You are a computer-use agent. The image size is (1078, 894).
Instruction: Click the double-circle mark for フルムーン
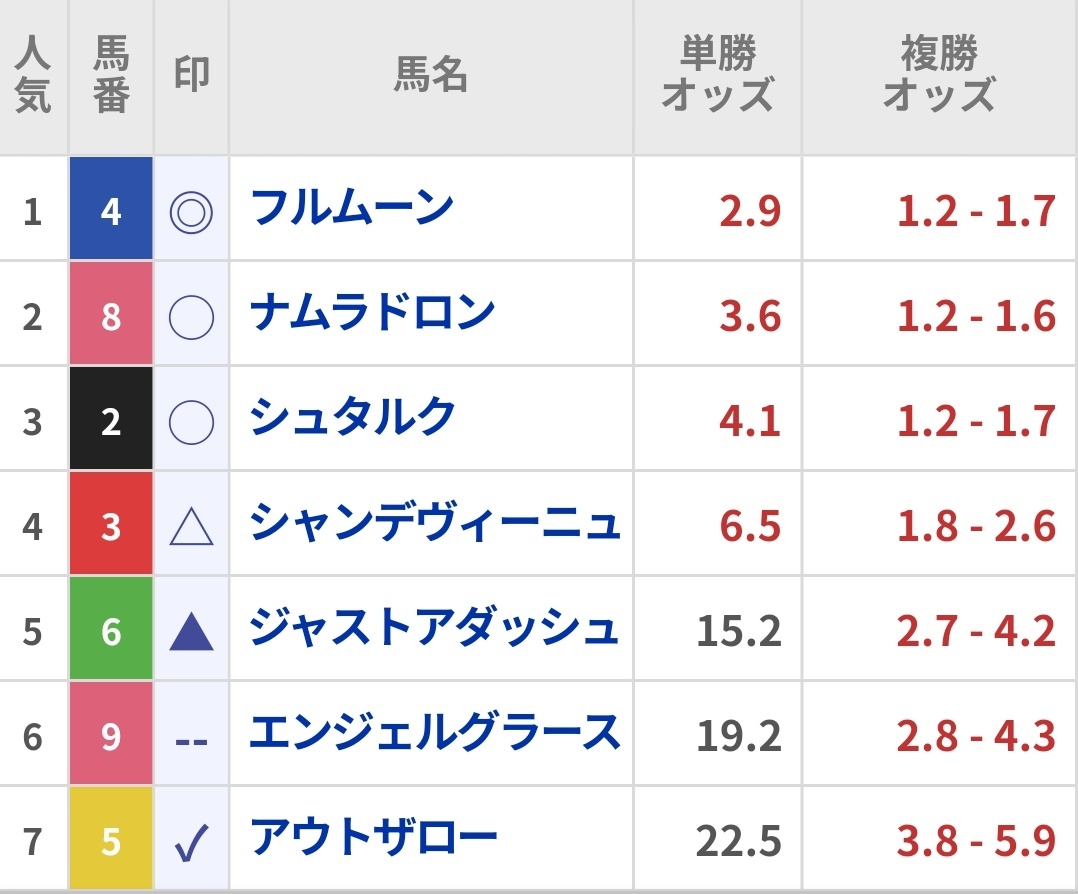[191, 212]
